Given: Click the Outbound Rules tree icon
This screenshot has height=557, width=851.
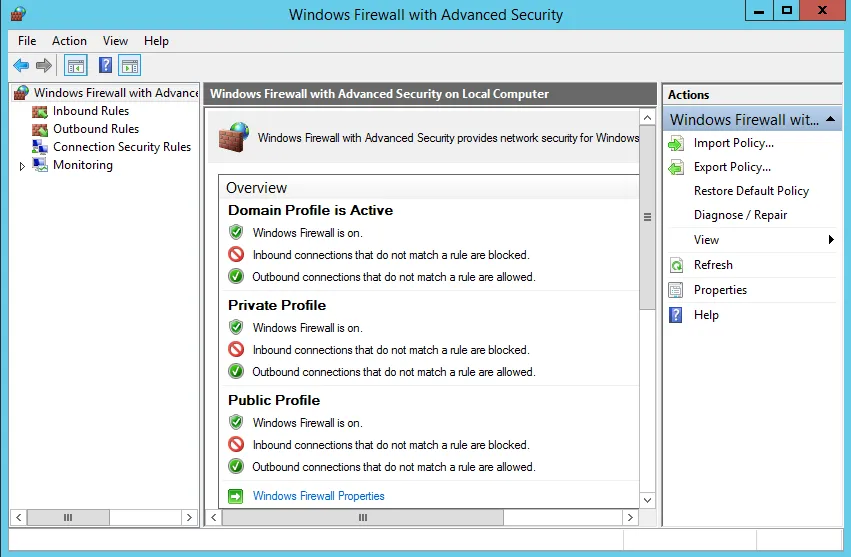Looking at the screenshot, I should [40, 129].
